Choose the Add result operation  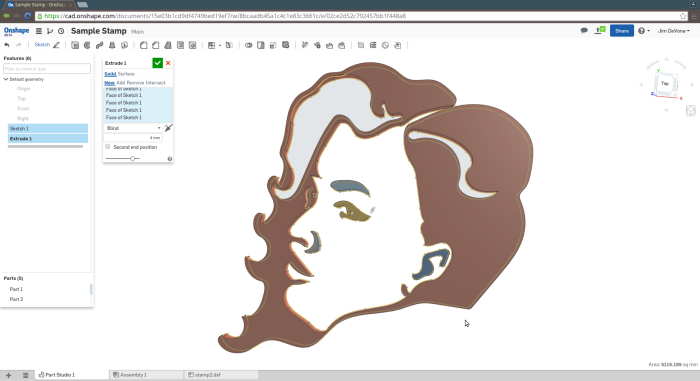point(121,83)
